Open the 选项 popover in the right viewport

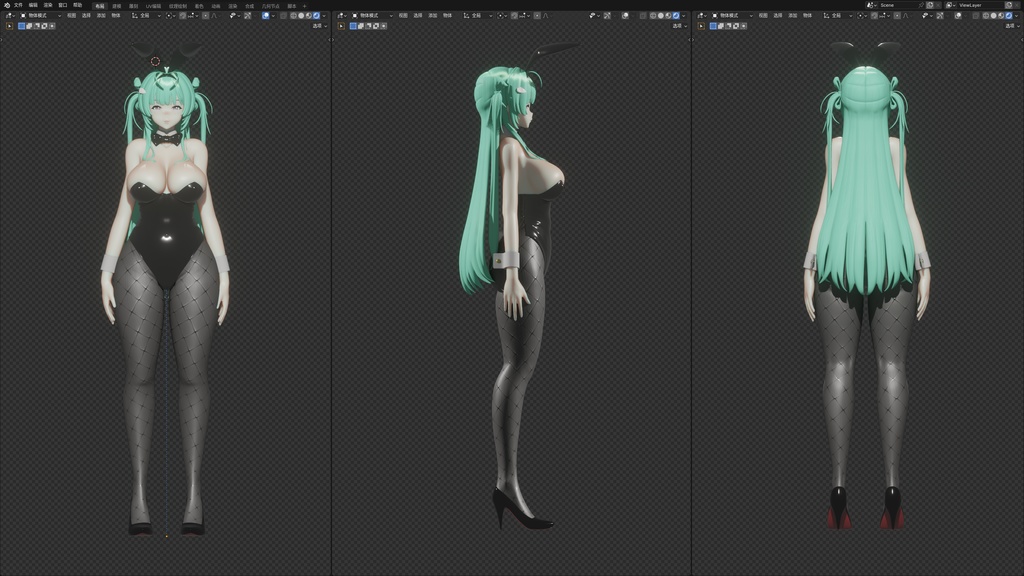[x=1012, y=26]
